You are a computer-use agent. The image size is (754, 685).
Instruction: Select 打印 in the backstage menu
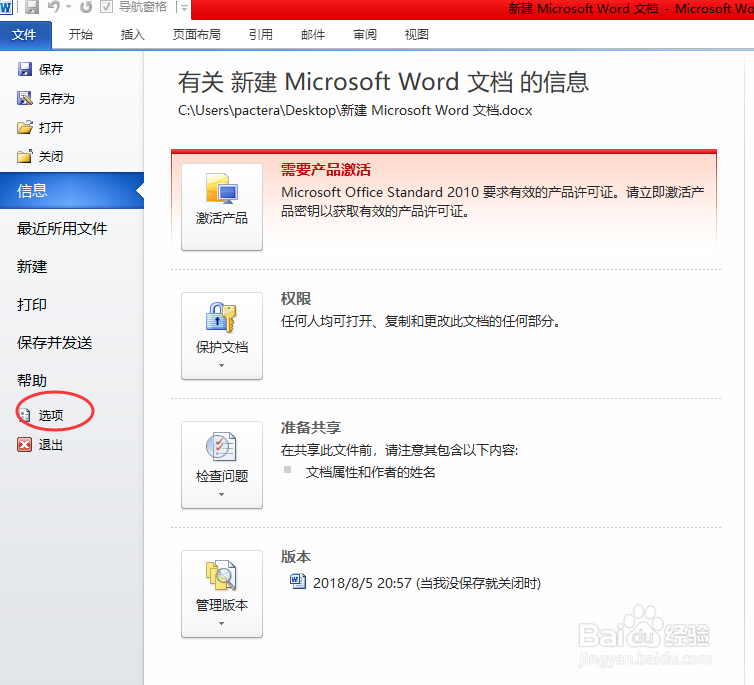(32, 304)
